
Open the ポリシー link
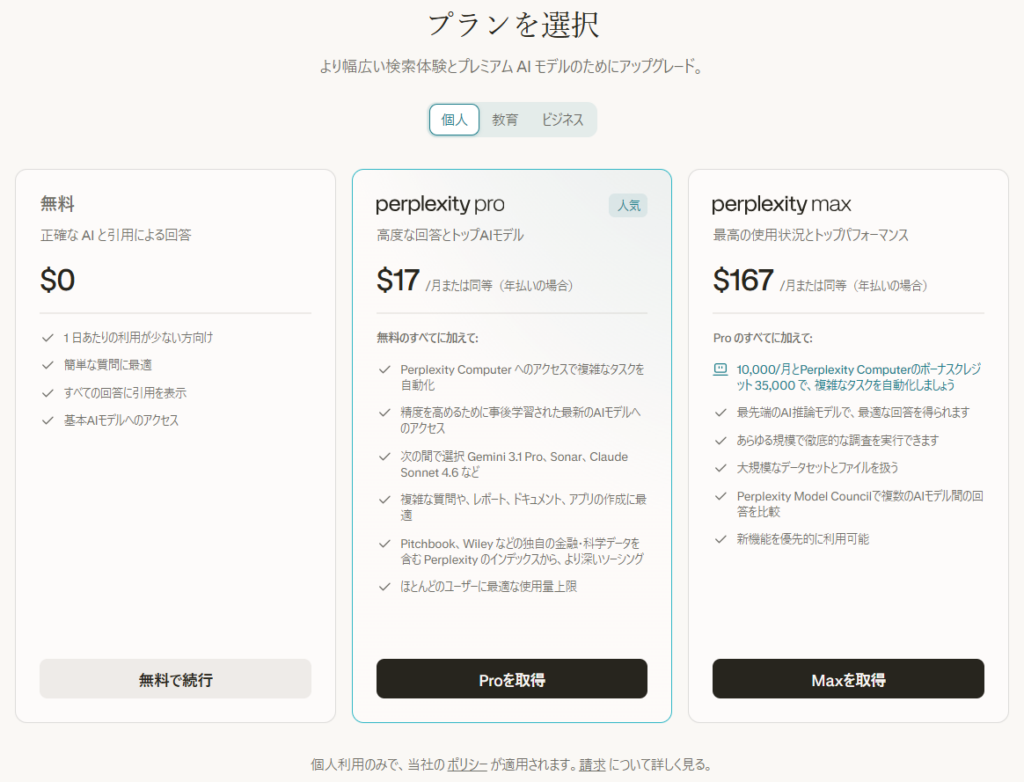(x=467, y=765)
